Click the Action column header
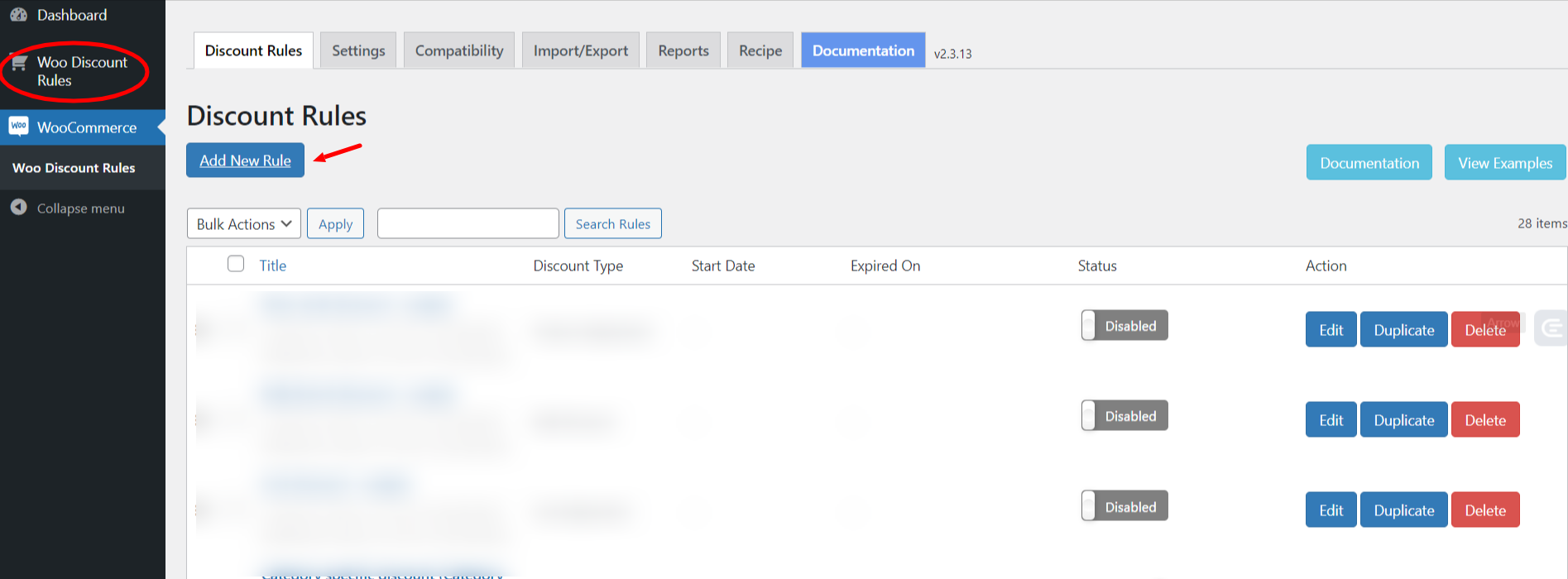1568x579 pixels. tap(1326, 266)
